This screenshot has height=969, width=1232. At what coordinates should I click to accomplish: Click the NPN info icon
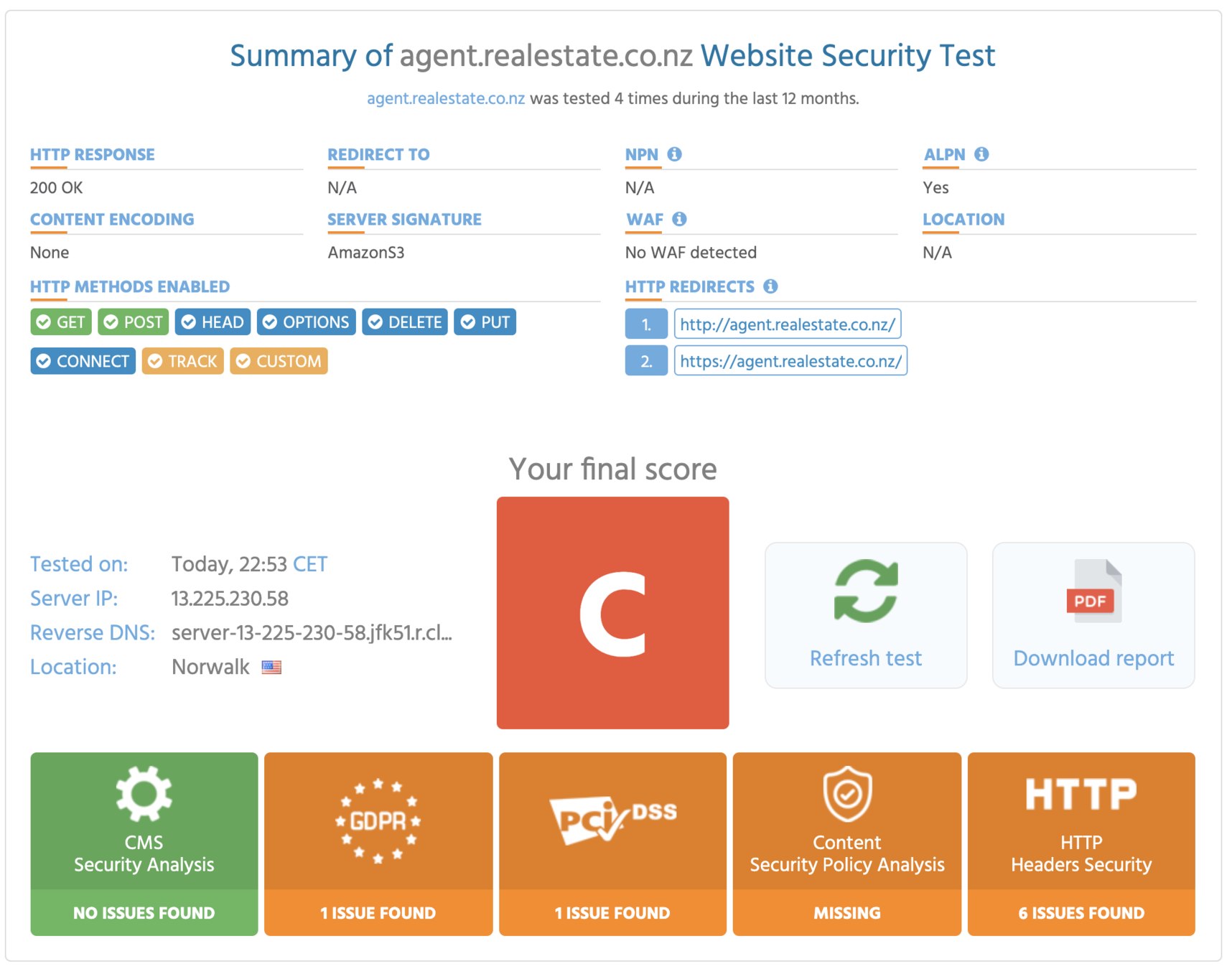674,154
